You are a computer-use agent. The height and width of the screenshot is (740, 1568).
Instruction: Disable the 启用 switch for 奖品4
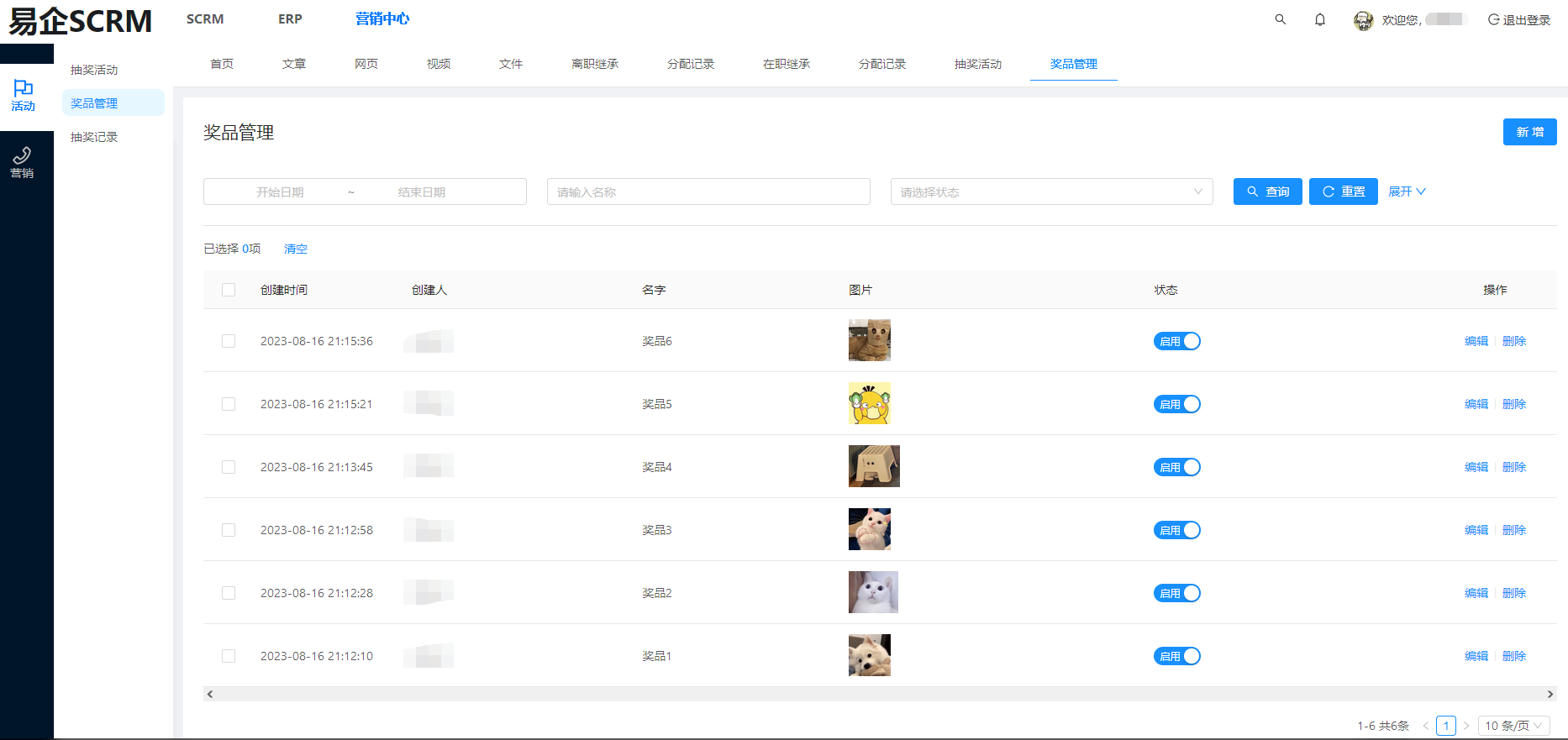point(1177,467)
